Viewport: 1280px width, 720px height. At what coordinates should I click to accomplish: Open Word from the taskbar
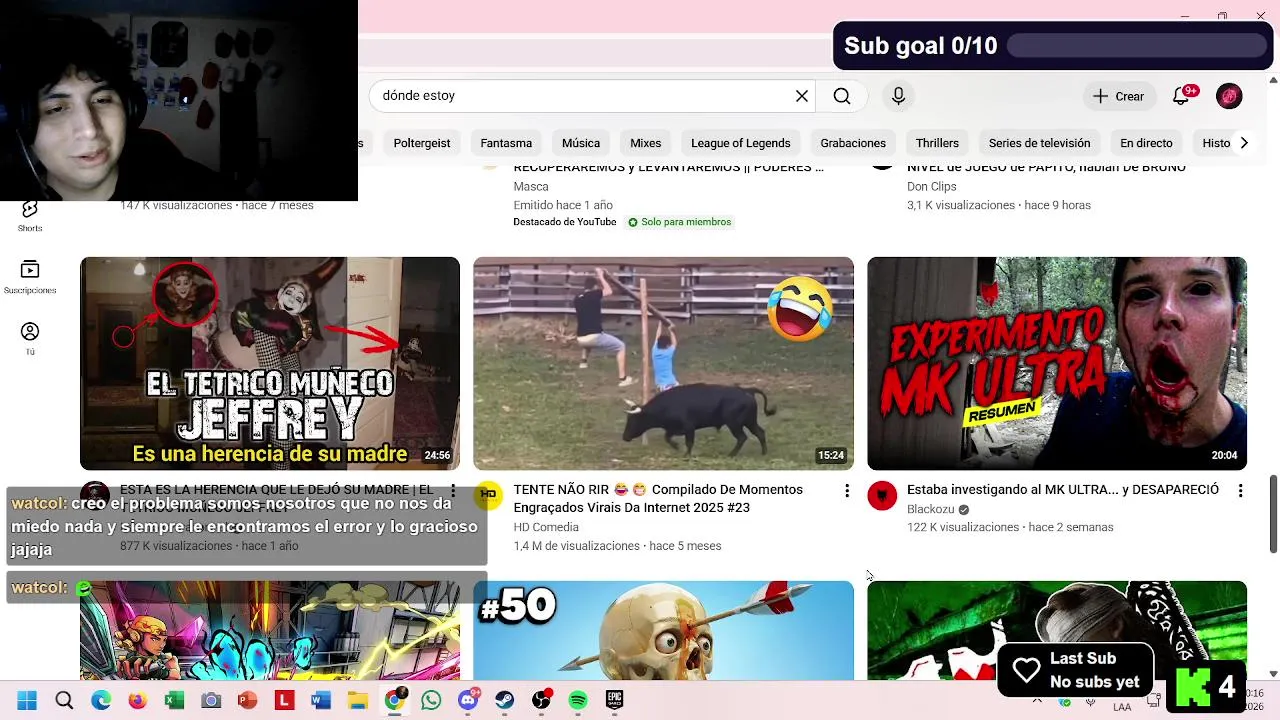click(x=320, y=701)
